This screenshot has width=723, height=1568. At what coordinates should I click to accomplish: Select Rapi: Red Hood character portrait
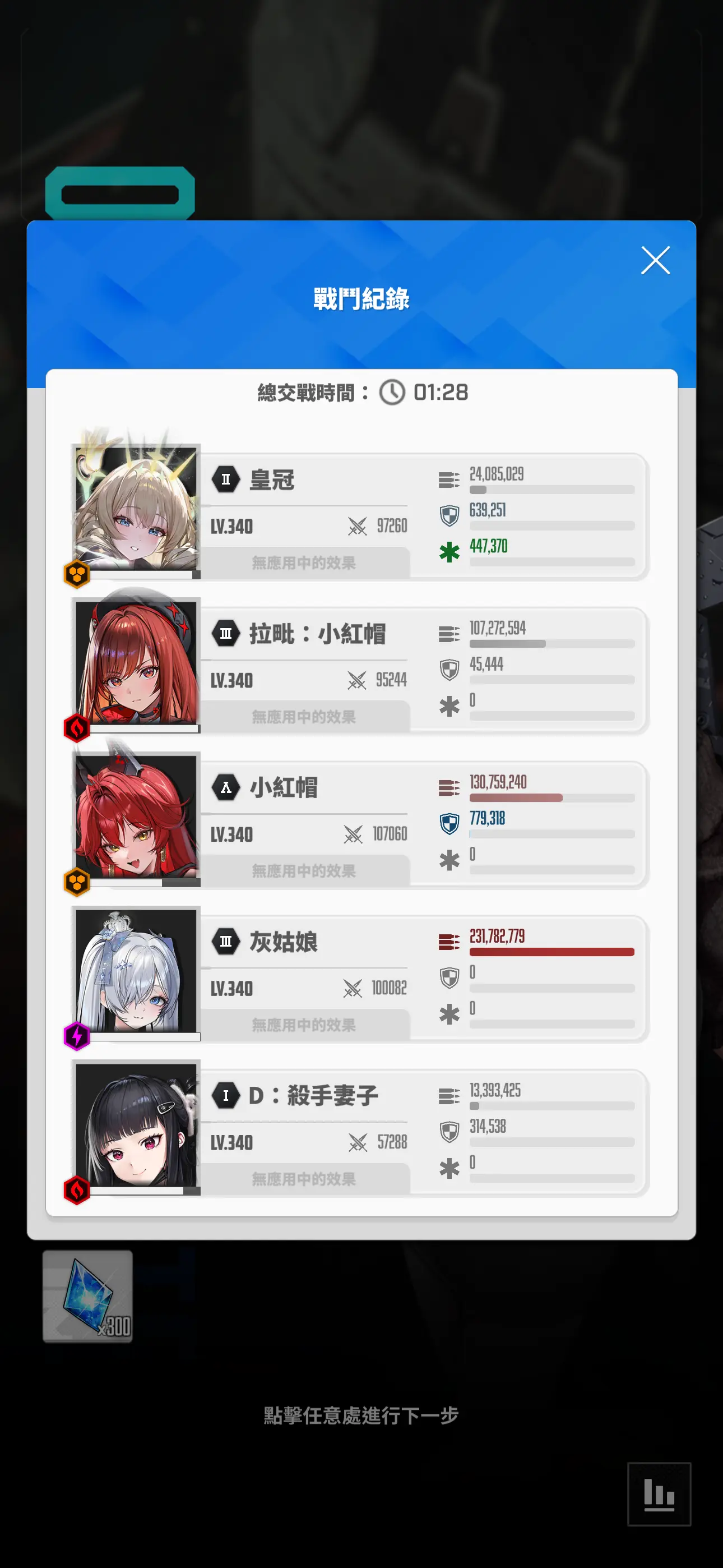tap(136, 662)
